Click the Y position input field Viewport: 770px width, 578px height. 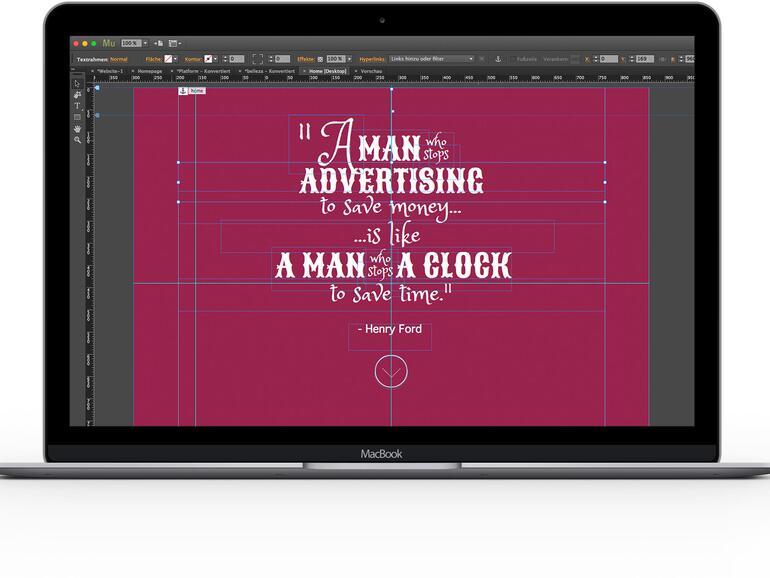pyautogui.click(x=644, y=59)
